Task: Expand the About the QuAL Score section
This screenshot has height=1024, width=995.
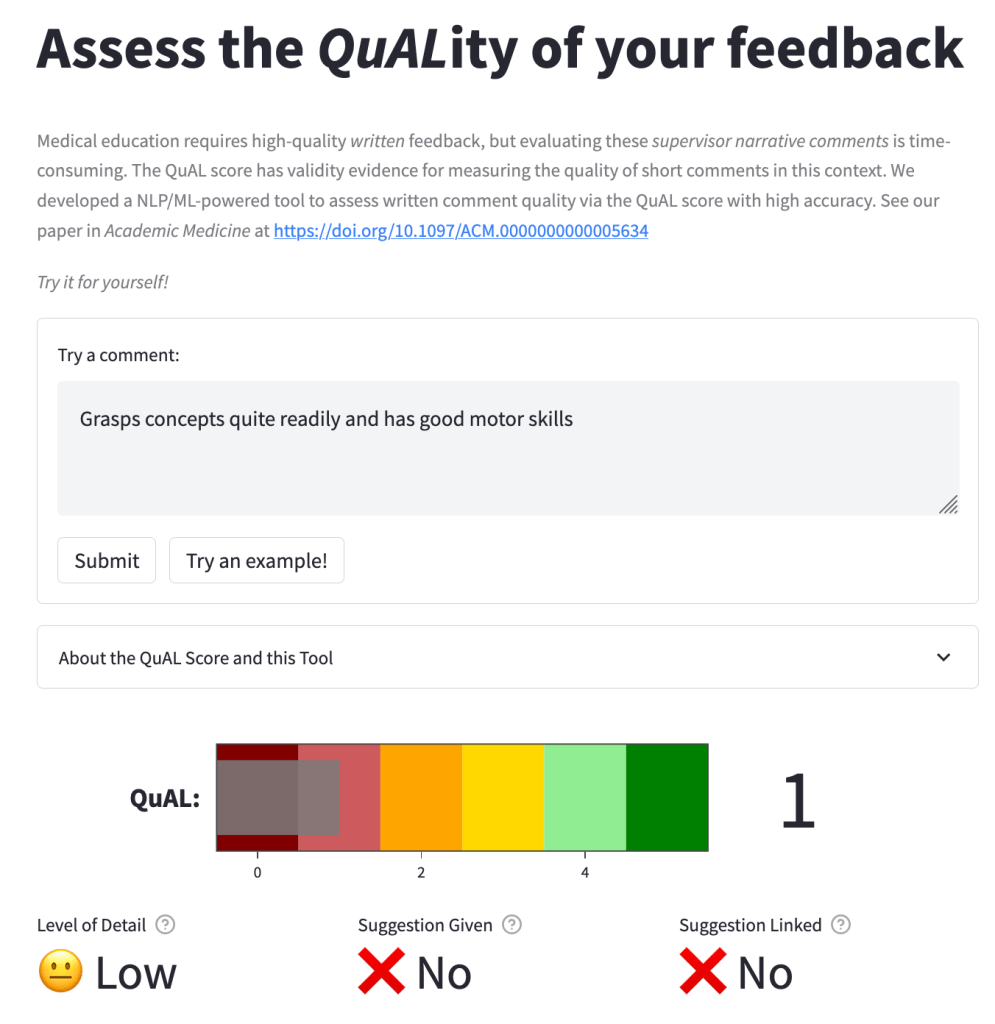Action: [196, 658]
